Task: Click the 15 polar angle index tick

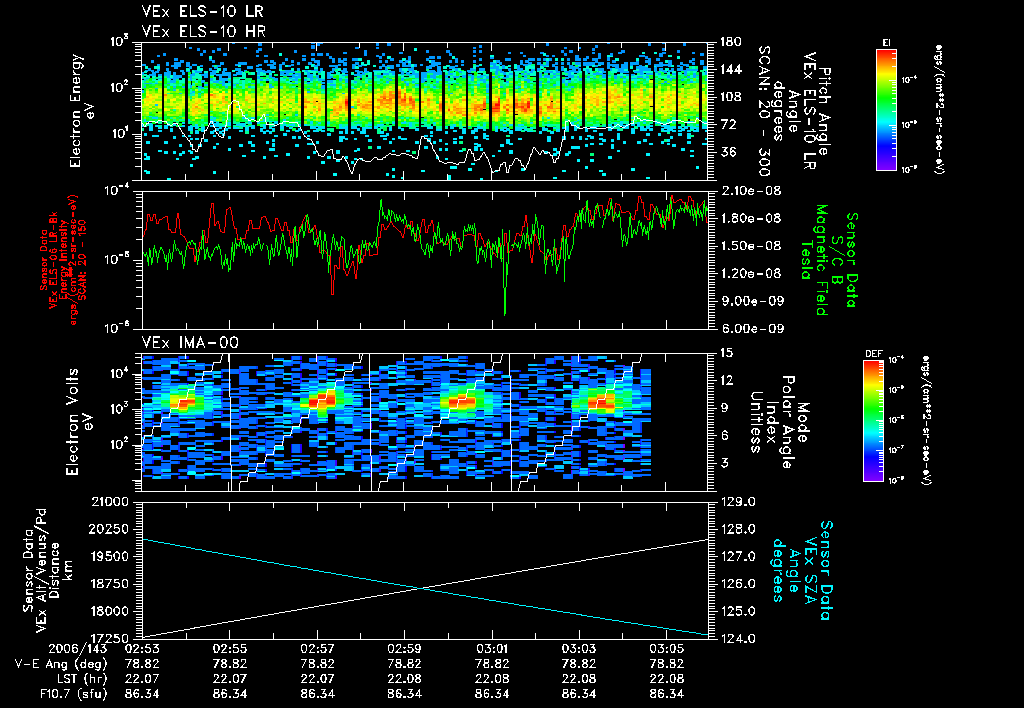Action: (x=726, y=353)
